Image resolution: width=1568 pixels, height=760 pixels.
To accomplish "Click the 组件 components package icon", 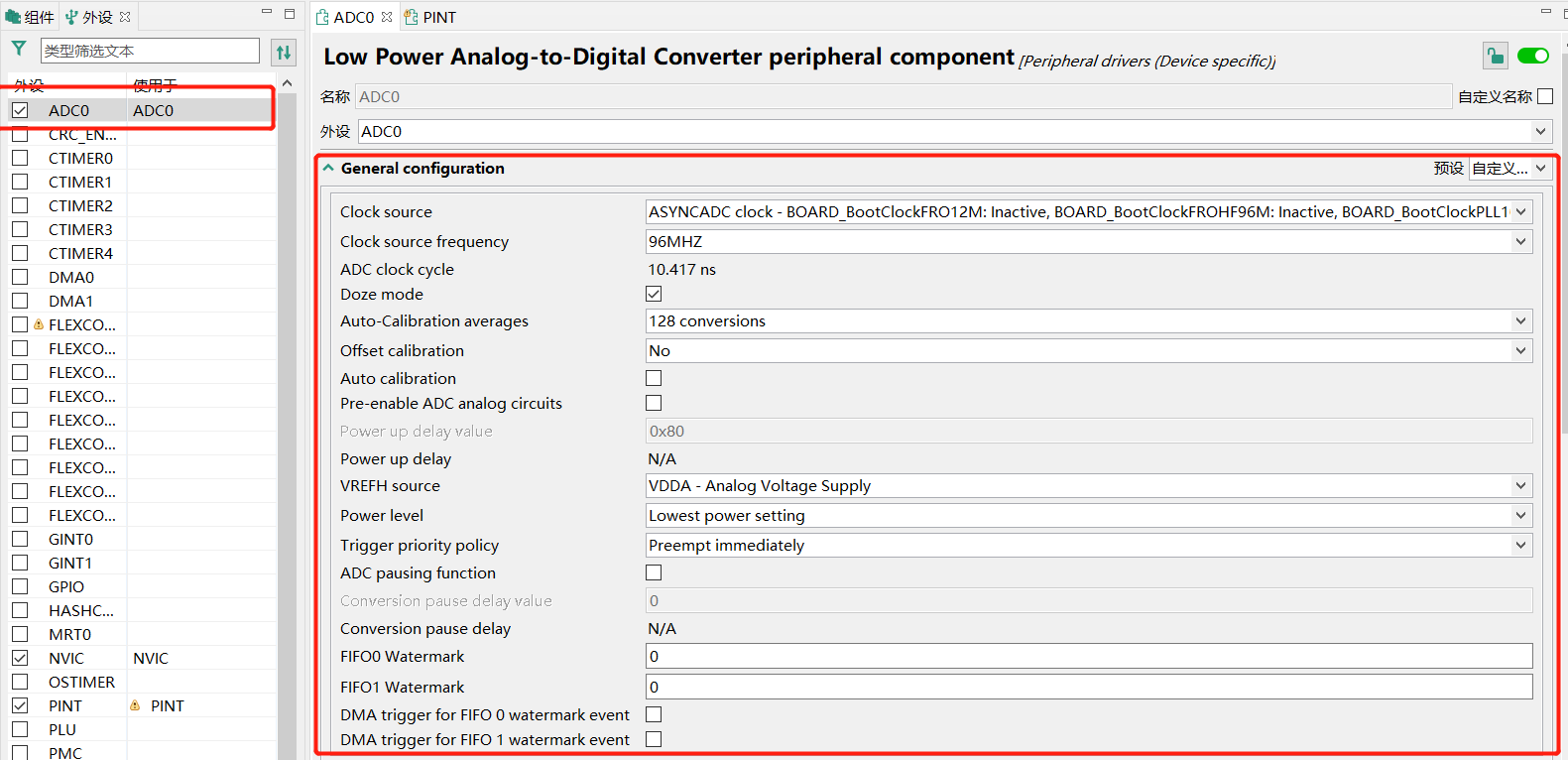I will [13, 17].
